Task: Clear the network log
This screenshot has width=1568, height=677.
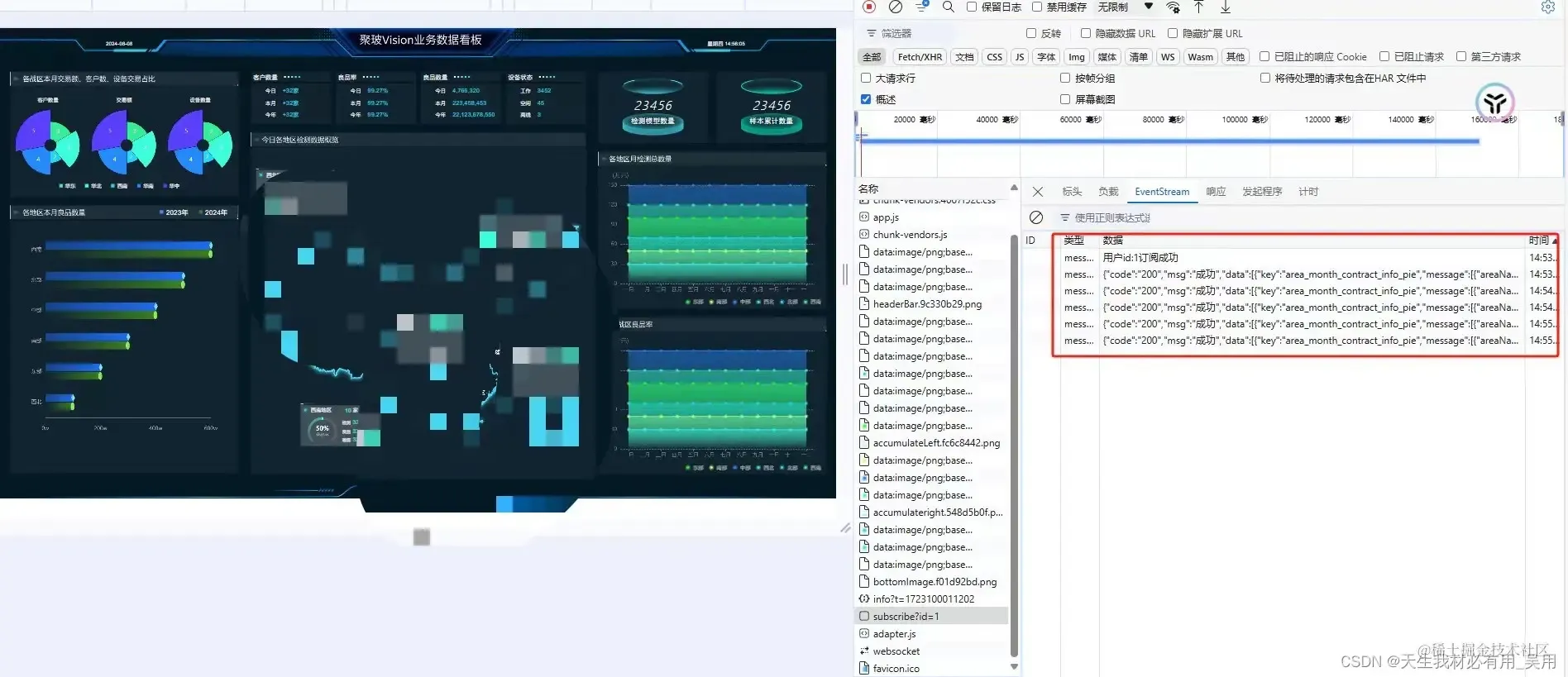Action: (896, 7)
